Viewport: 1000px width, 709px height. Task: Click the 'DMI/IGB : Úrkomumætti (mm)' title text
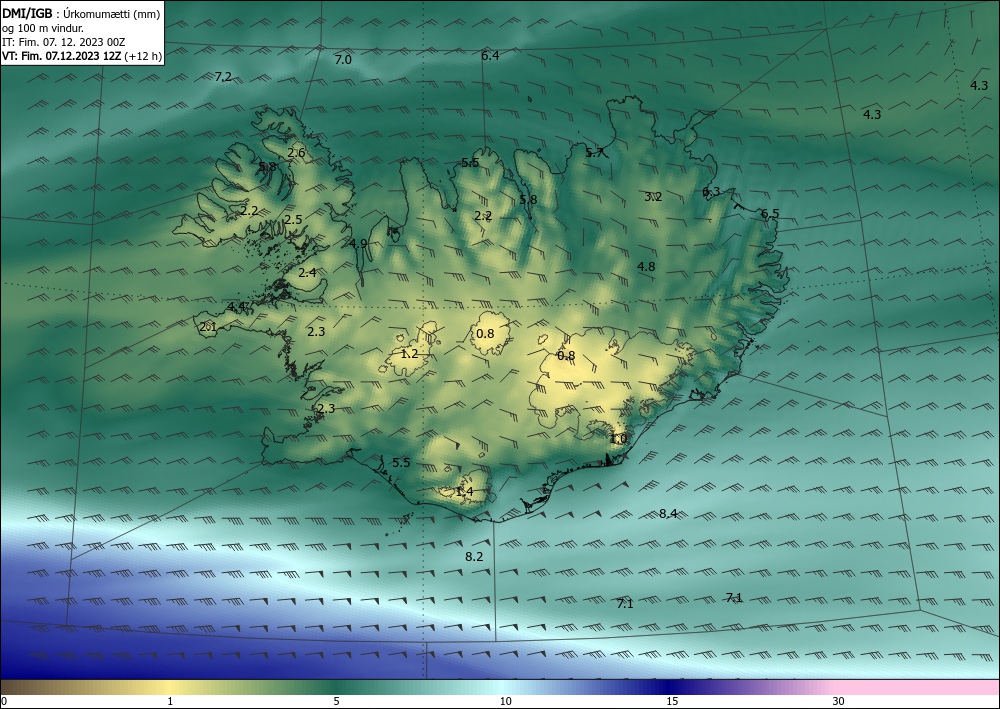click(81, 13)
